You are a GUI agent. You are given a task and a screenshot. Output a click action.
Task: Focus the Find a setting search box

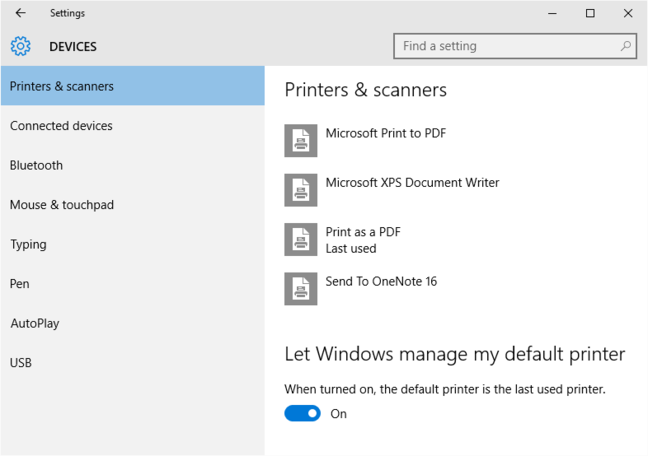[515, 46]
